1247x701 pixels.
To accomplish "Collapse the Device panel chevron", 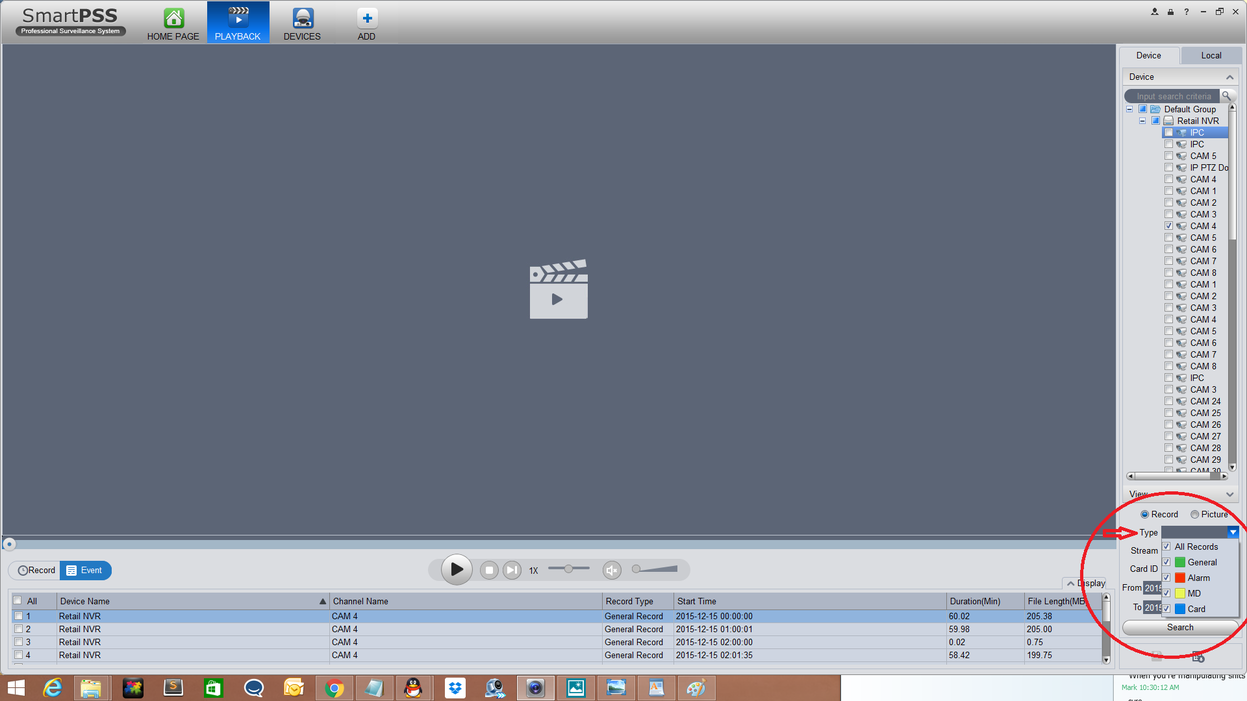I will 1229,76.
